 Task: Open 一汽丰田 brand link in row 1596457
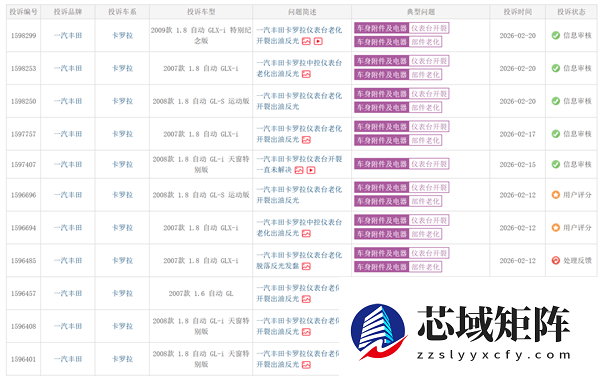(68, 294)
